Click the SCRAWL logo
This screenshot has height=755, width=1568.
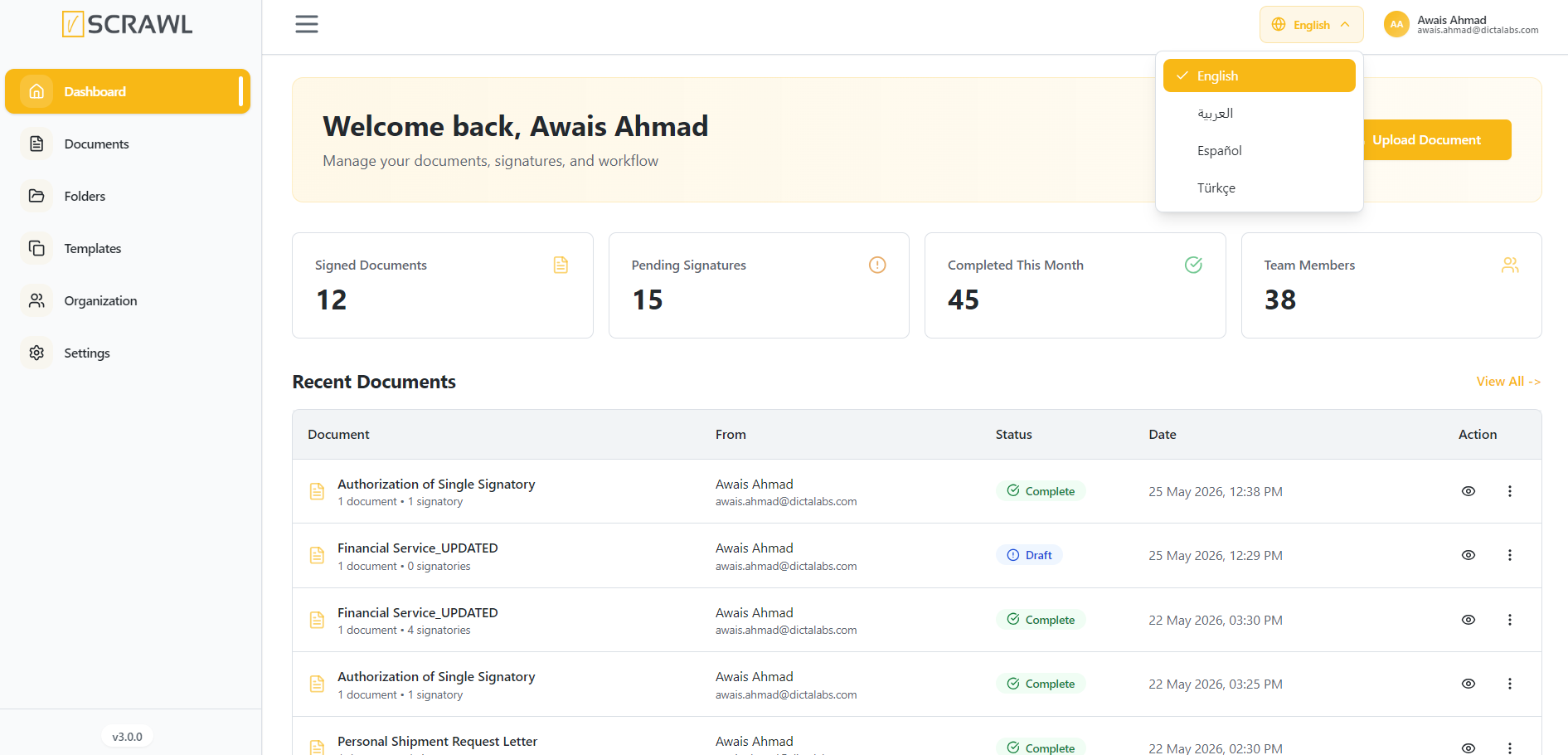pyautogui.click(x=127, y=24)
